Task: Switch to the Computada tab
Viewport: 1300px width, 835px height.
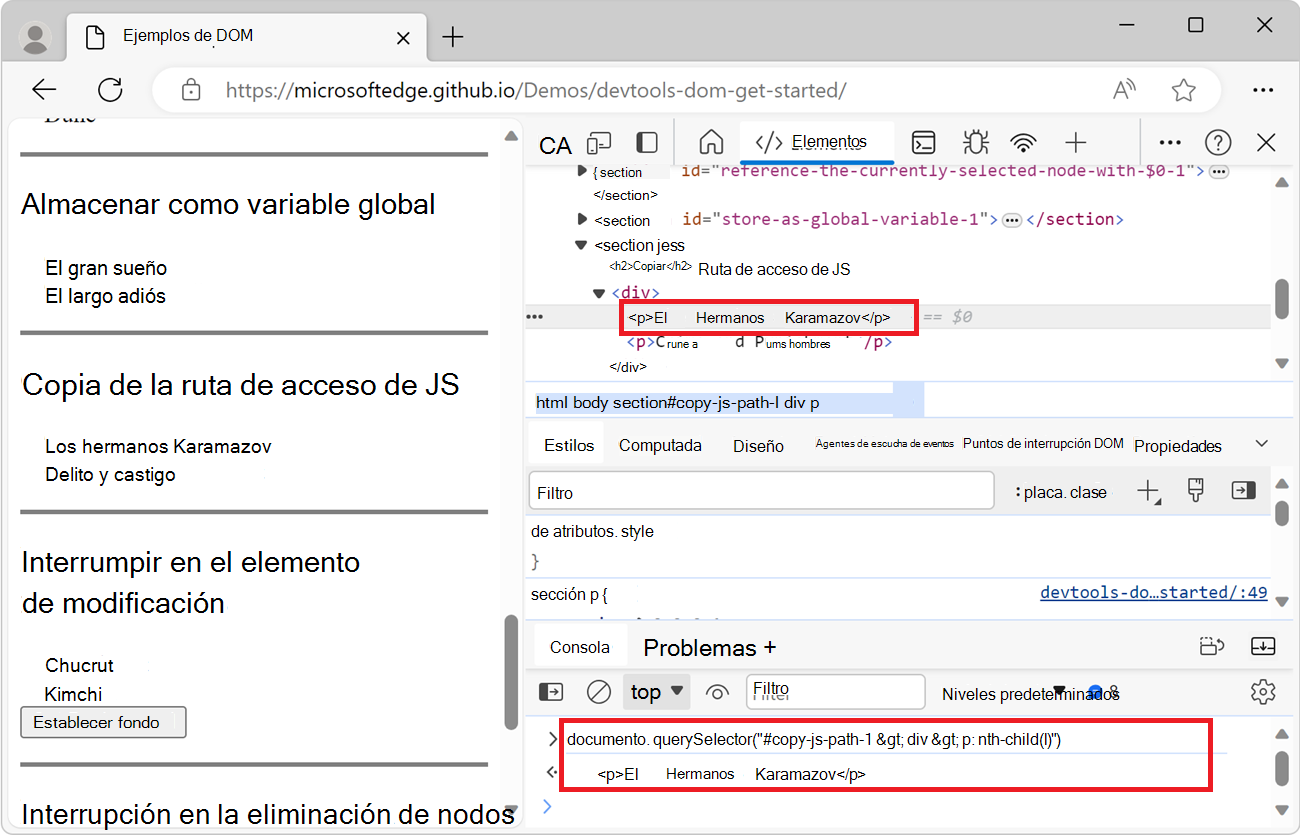Action: [x=660, y=445]
